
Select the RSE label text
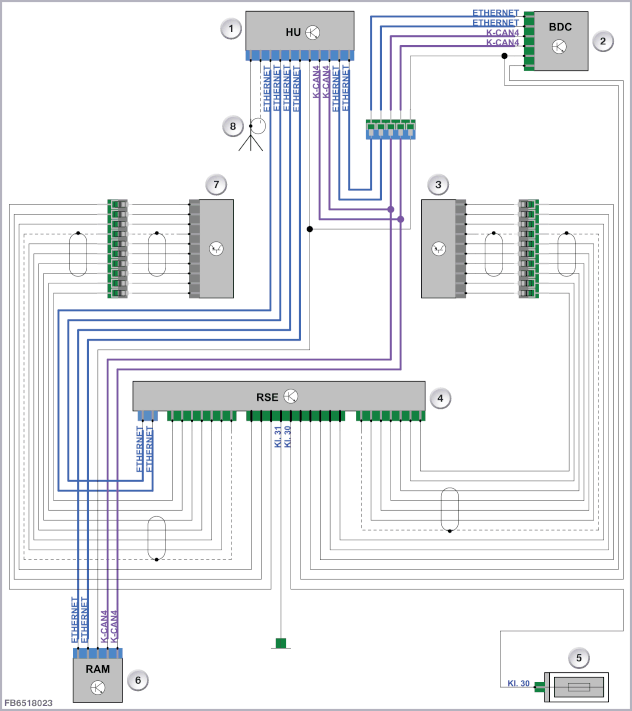pyautogui.click(x=267, y=397)
